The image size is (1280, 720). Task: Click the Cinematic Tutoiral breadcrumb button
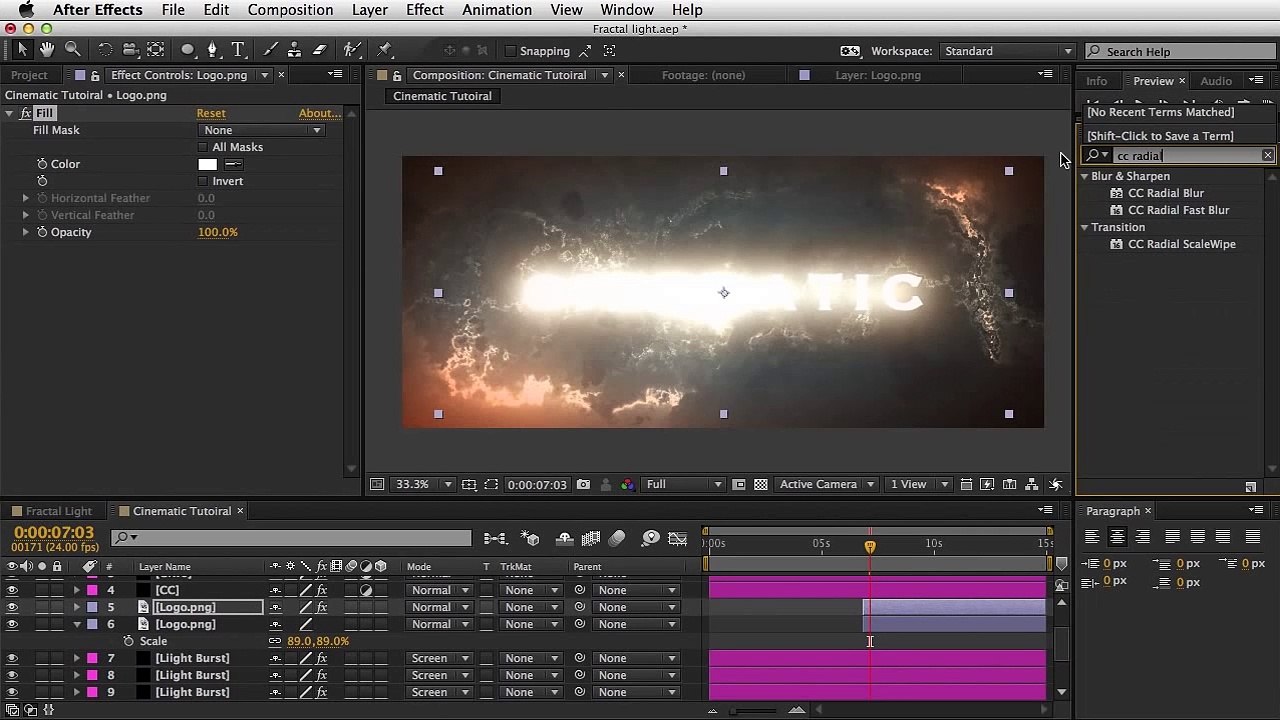(x=442, y=96)
